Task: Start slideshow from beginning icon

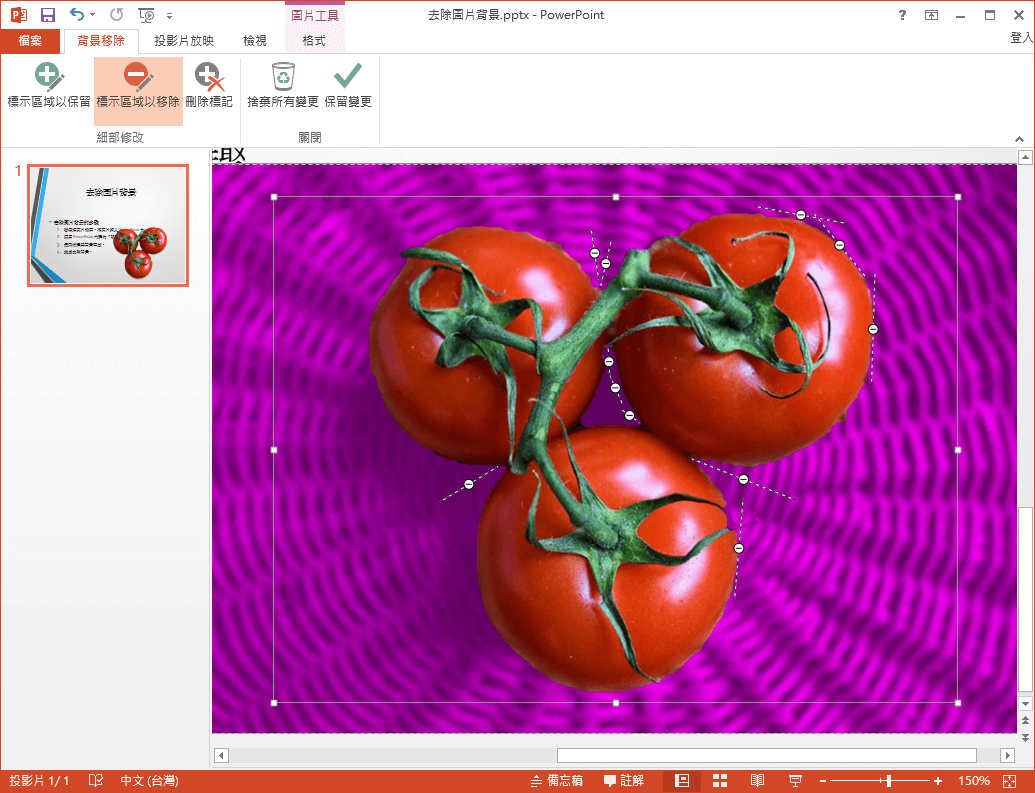Action: point(146,15)
